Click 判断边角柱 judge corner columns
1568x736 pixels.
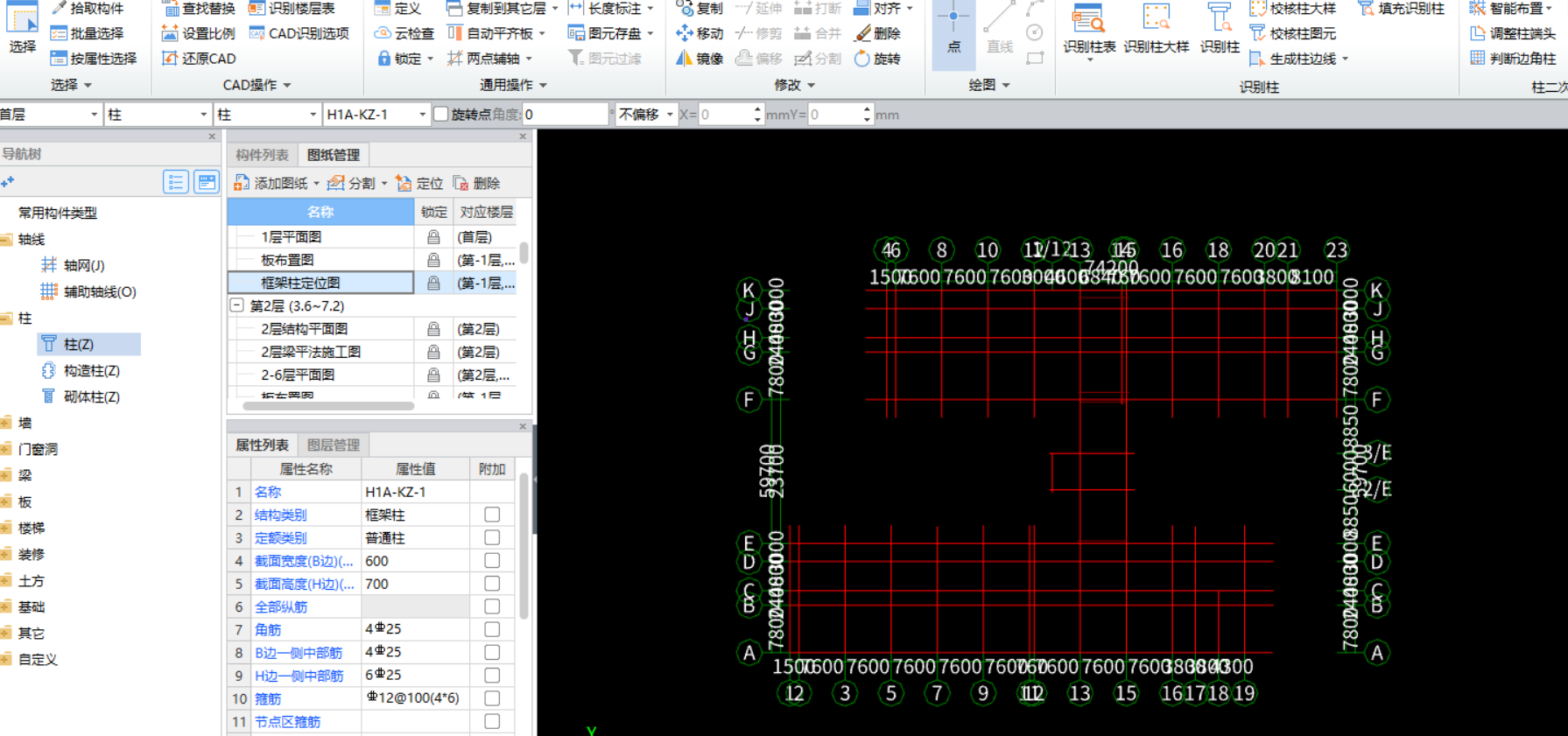point(1513,59)
